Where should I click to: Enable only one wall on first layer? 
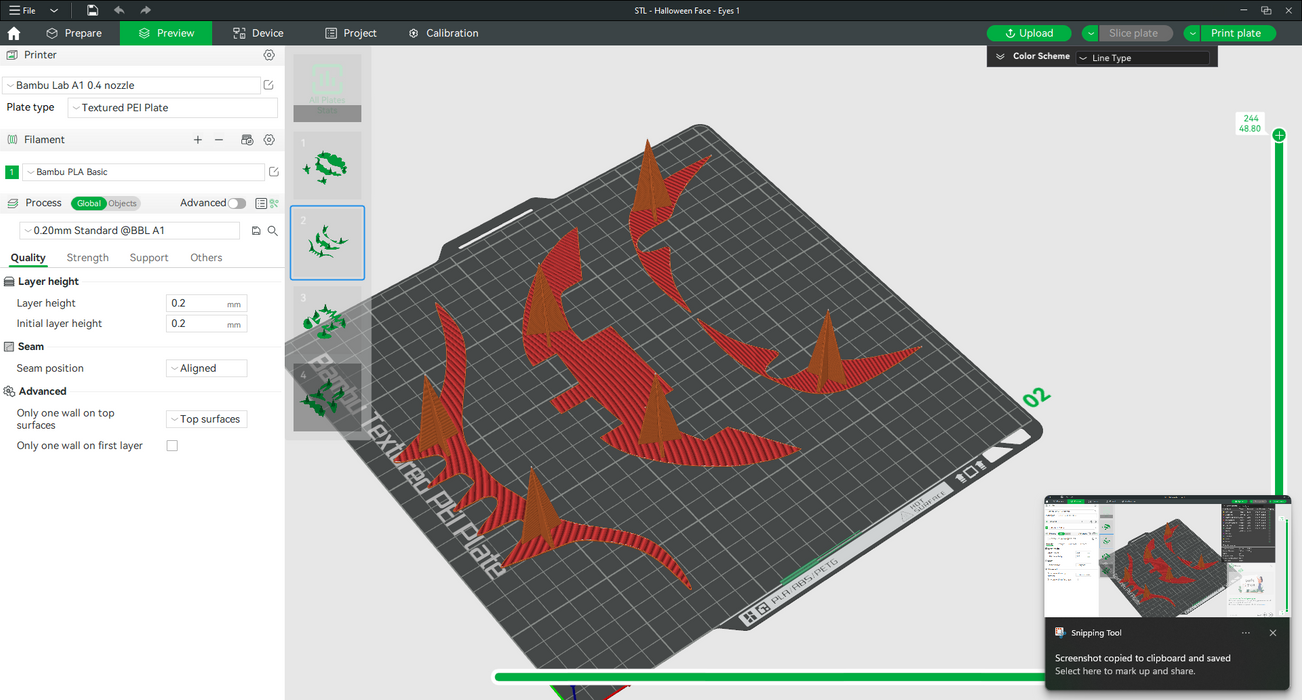[x=172, y=446]
